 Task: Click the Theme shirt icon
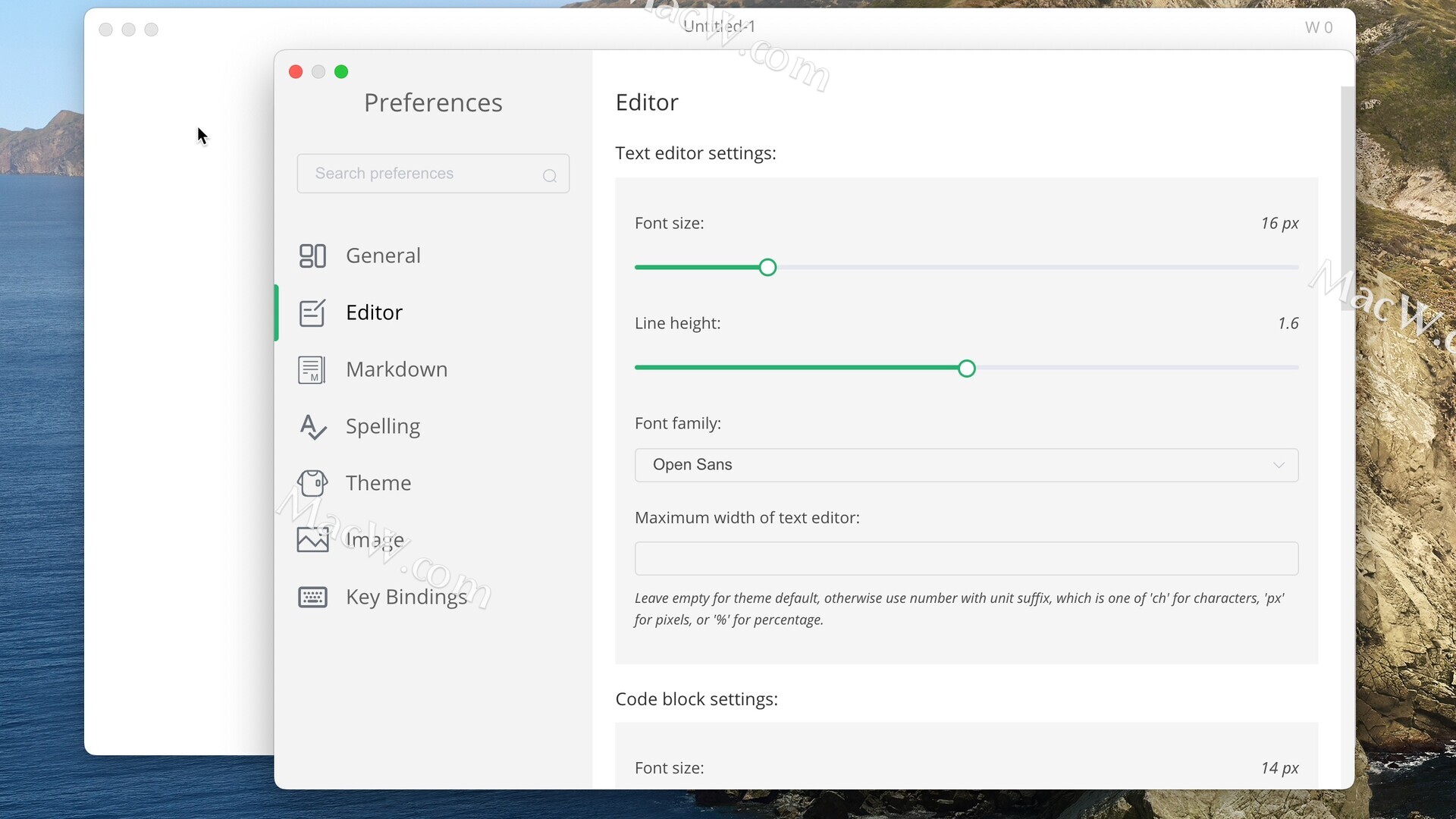coord(312,483)
